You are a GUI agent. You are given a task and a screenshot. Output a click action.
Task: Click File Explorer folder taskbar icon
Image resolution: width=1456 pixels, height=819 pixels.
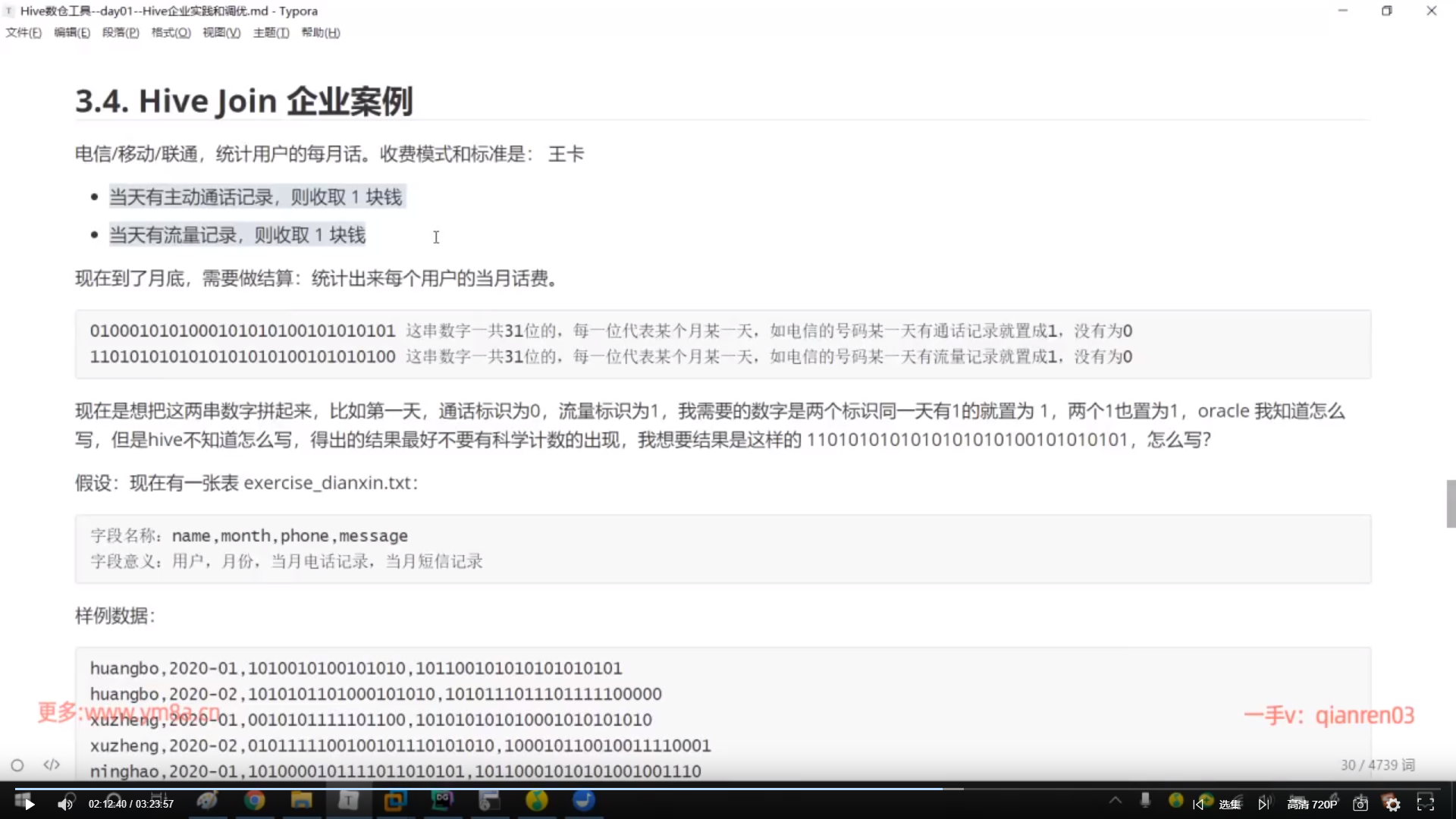point(302,801)
